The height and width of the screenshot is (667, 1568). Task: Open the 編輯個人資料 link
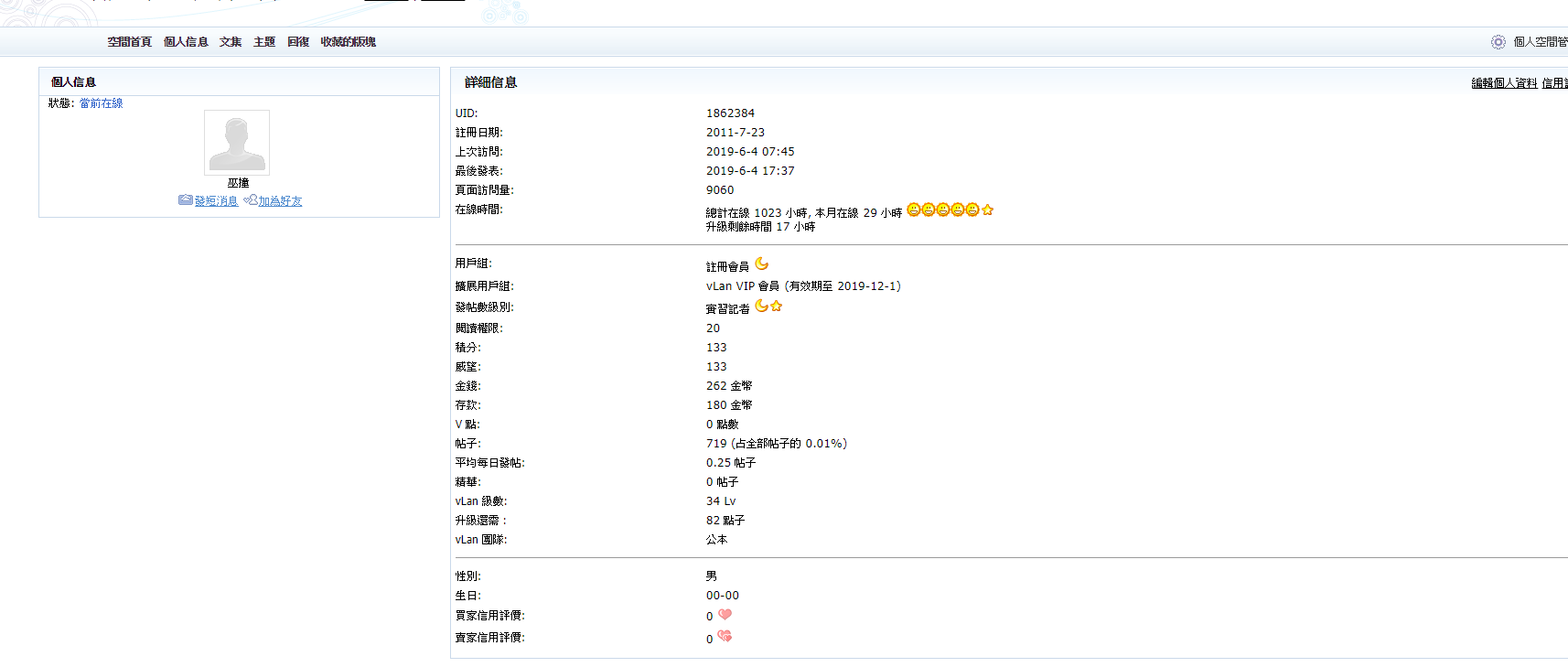click(1504, 83)
